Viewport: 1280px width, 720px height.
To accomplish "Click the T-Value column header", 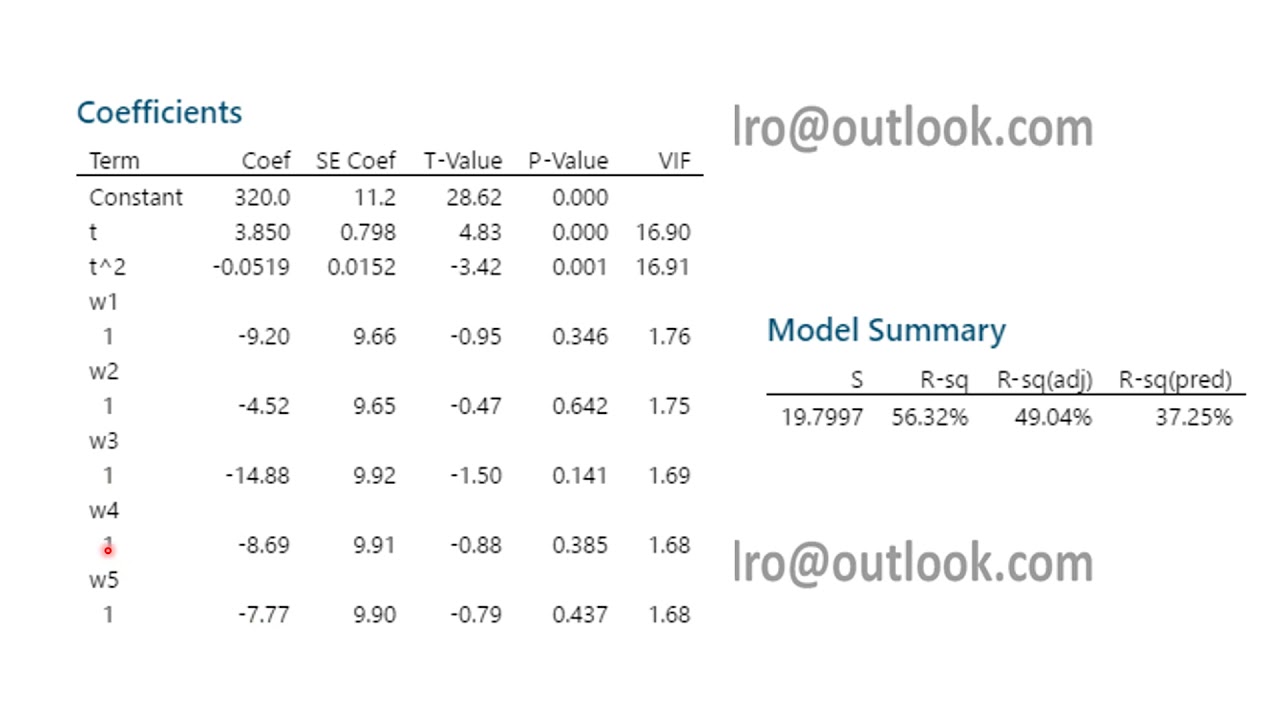I will tap(462, 161).
